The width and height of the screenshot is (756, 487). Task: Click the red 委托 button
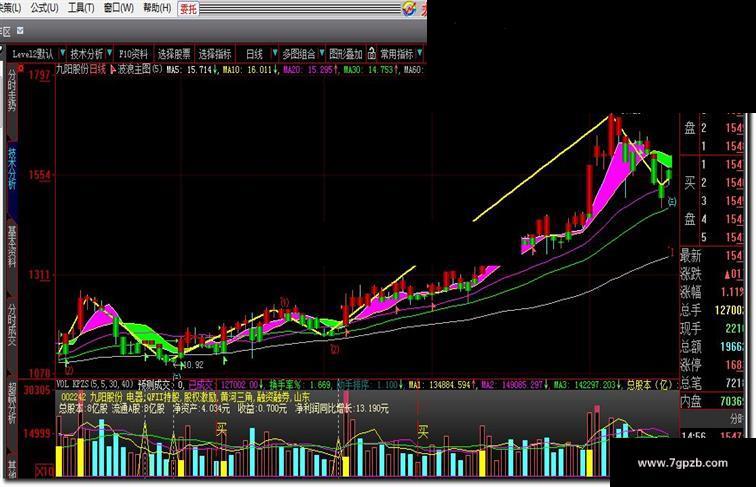click(x=189, y=8)
